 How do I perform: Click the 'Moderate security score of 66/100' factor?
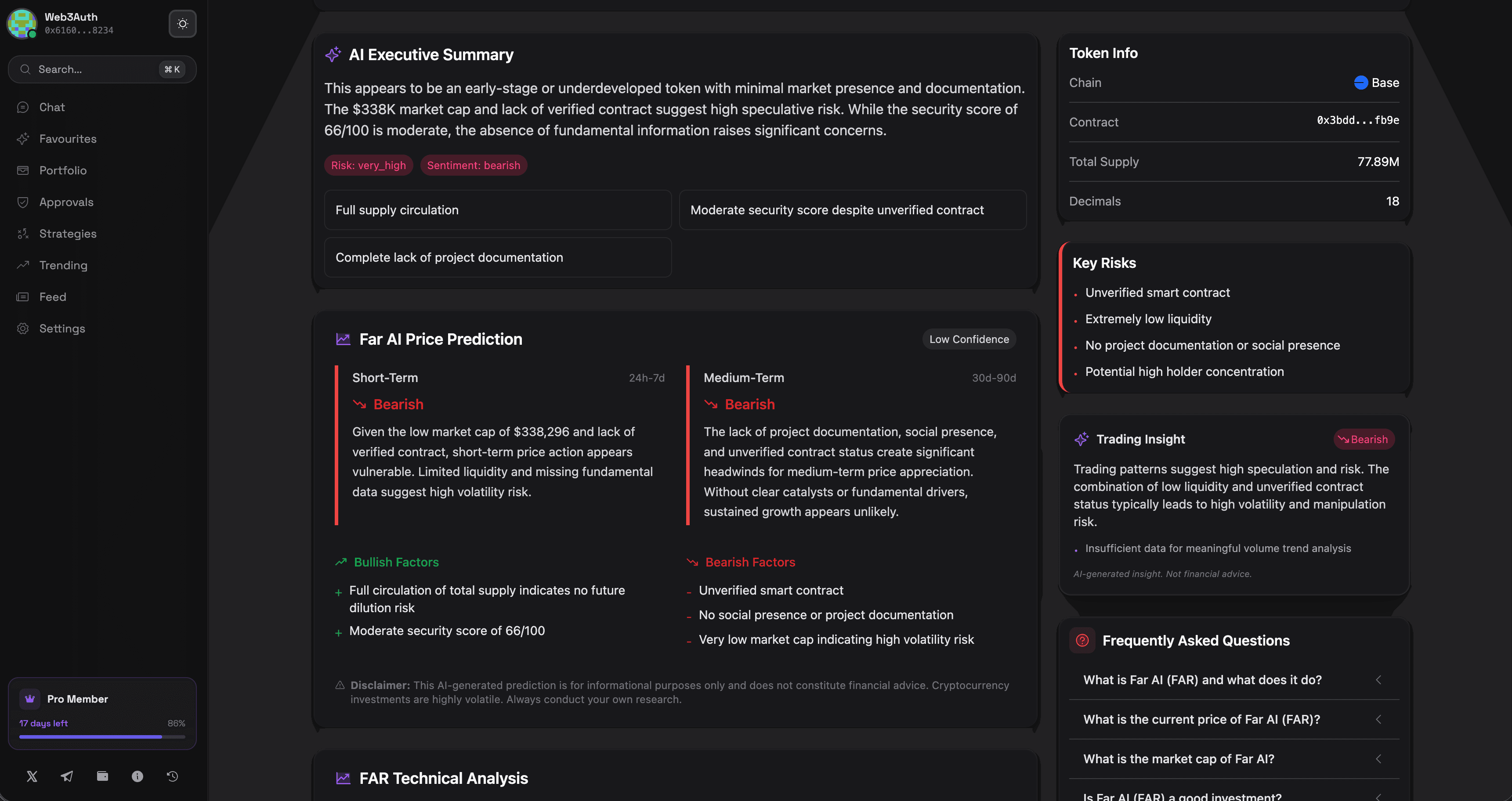point(447,631)
